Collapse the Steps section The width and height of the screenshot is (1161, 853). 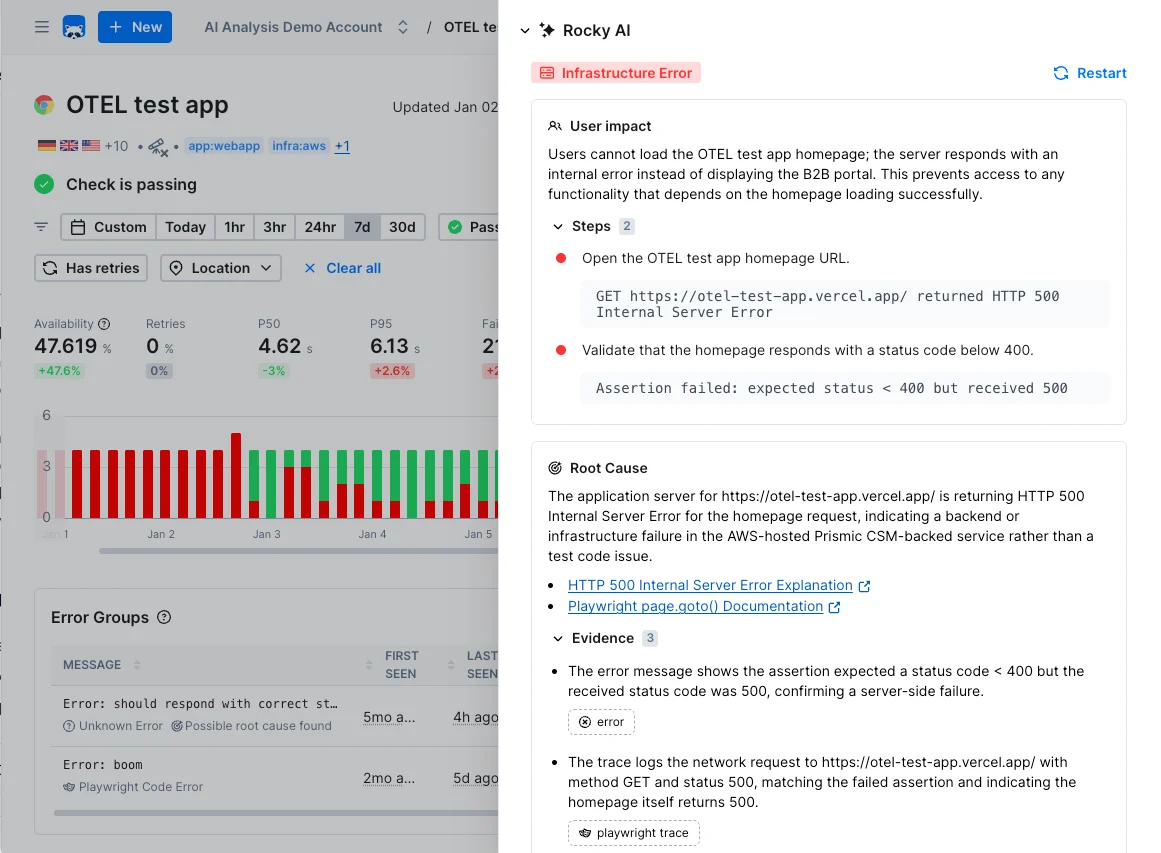[558, 227]
